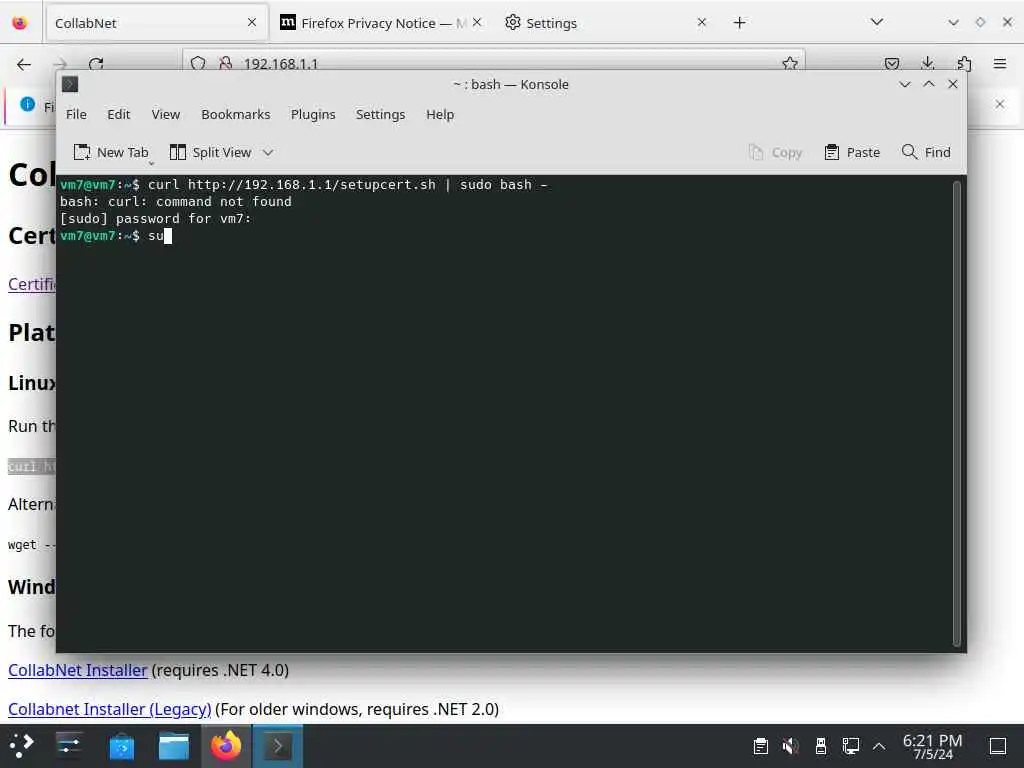This screenshot has width=1024, height=768.
Task: Open the Bookmarks menu in Konsole
Action: pos(235,114)
